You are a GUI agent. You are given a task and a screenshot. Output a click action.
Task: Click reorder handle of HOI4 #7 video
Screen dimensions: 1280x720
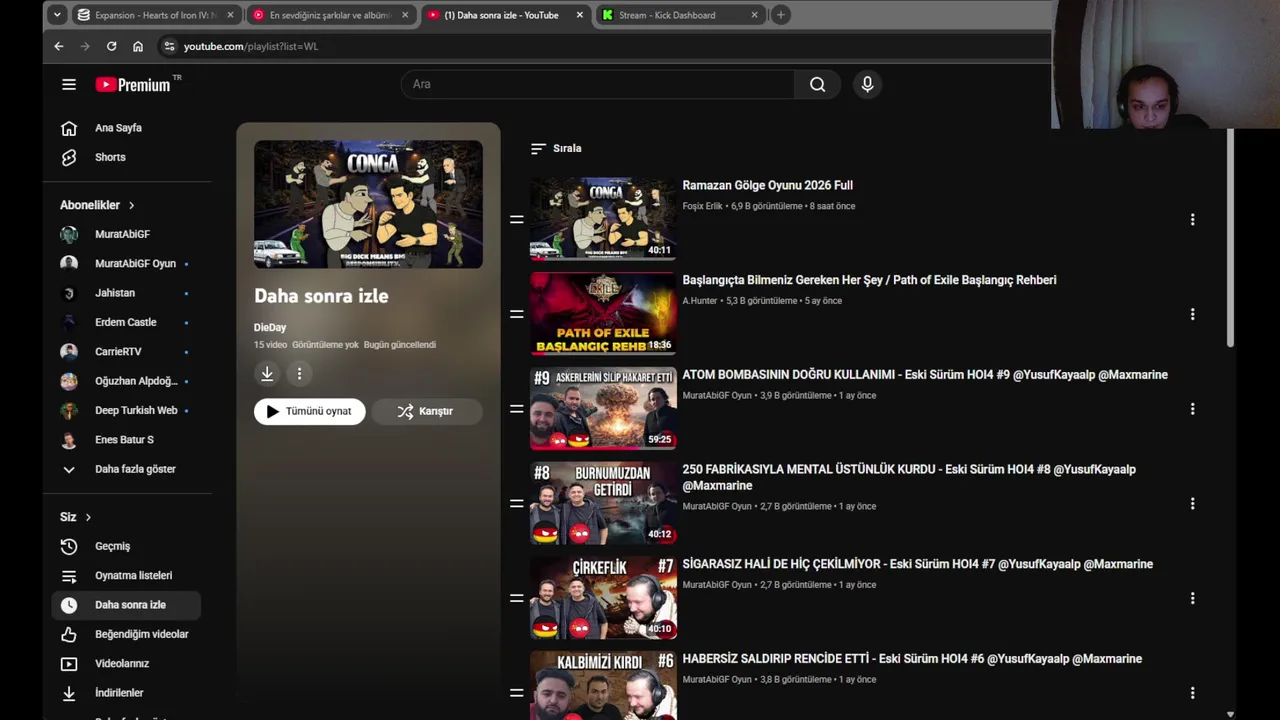(517, 598)
